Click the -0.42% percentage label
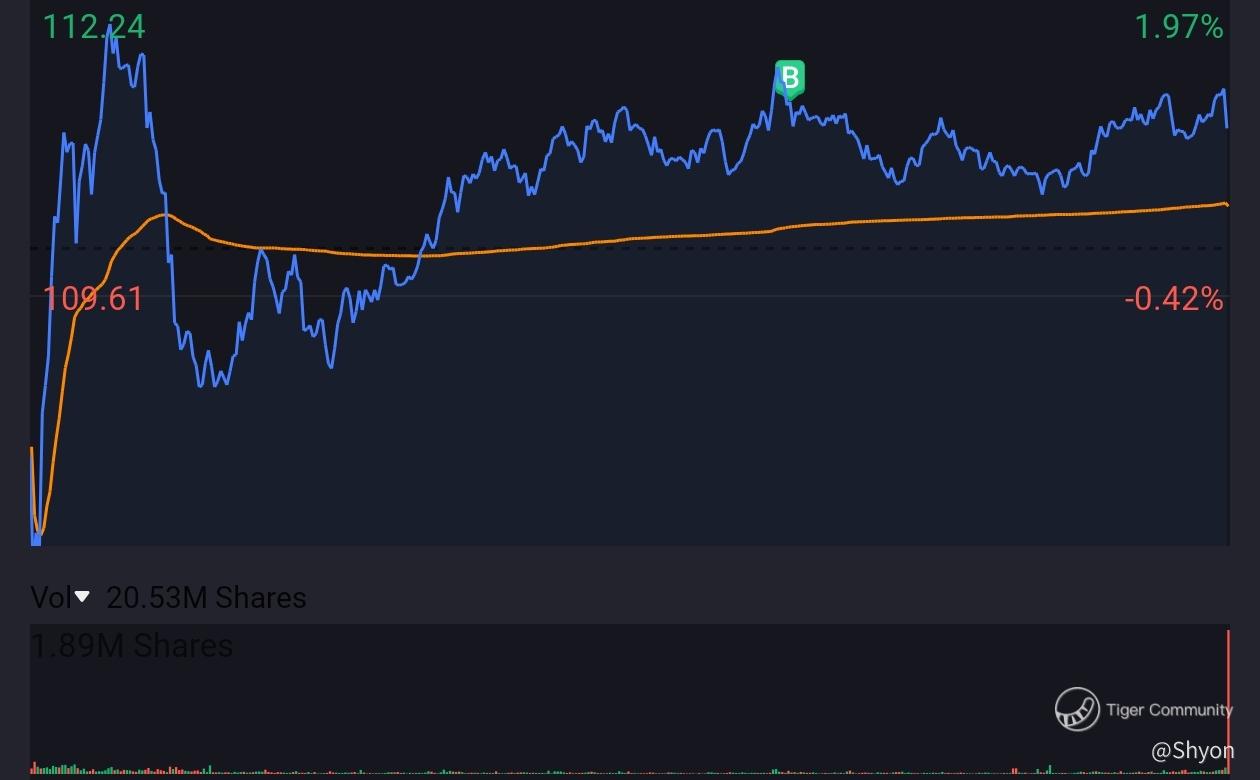 point(1174,298)
